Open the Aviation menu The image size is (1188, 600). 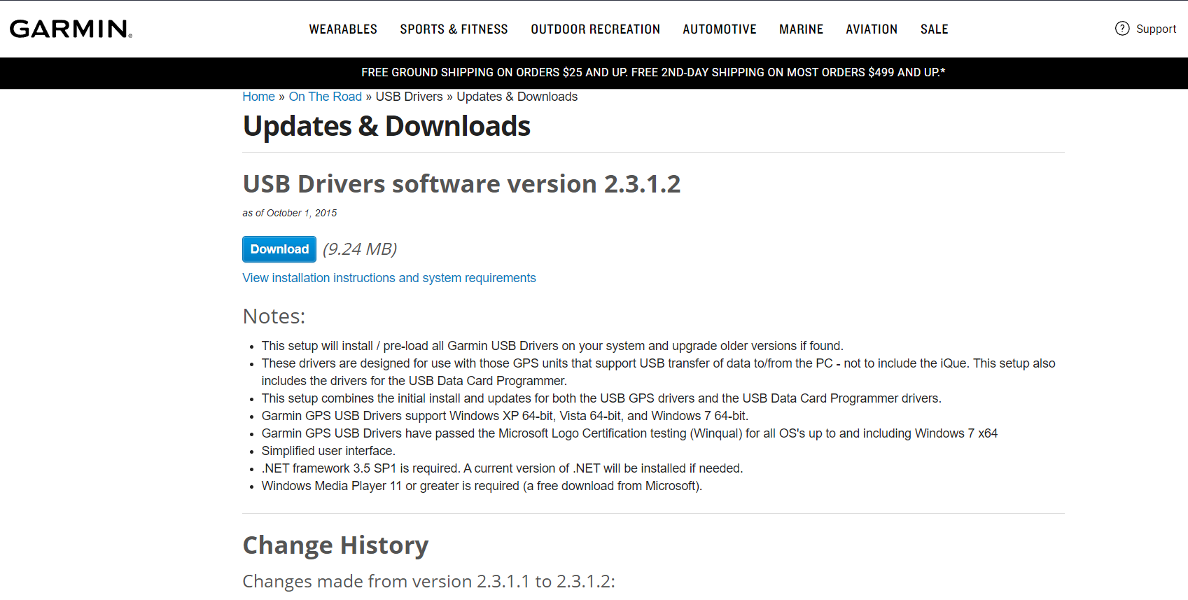point(871,29)
